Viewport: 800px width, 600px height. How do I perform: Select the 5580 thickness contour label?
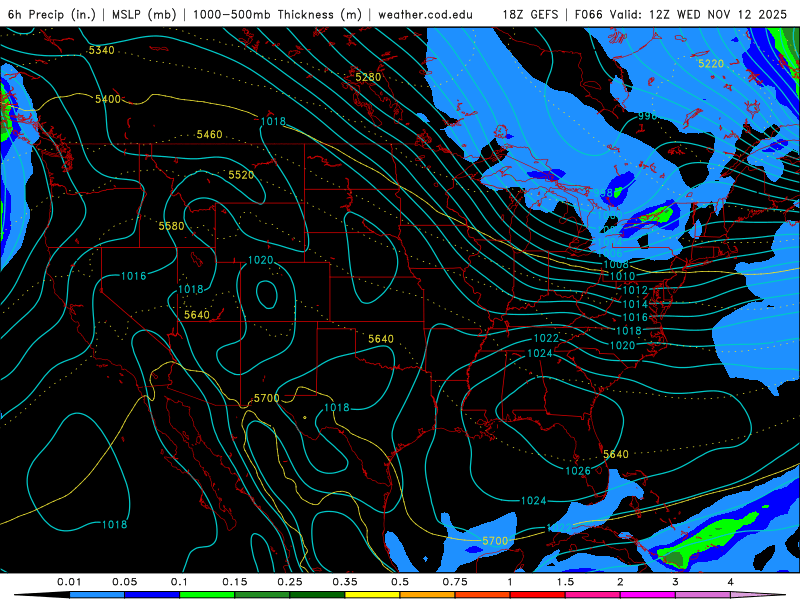coord(171,226)
